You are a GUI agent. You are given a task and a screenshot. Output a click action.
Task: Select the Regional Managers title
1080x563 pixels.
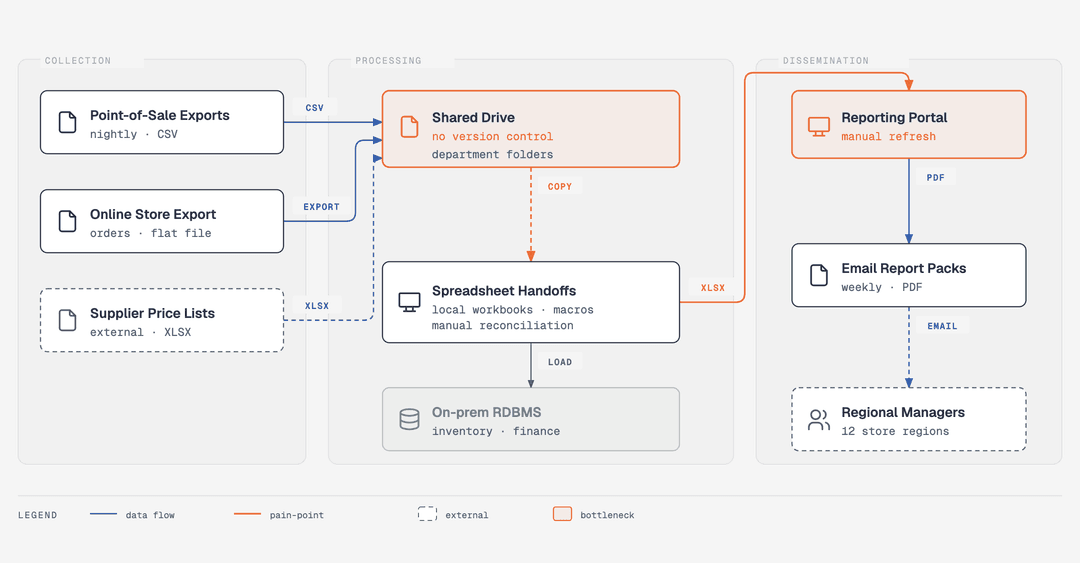[903, 412]
